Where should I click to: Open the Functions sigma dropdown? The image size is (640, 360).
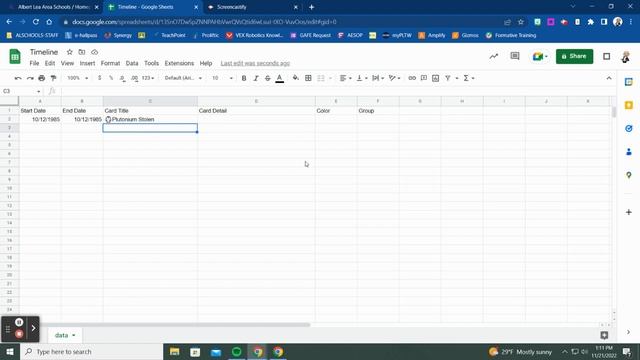(469, 78)
